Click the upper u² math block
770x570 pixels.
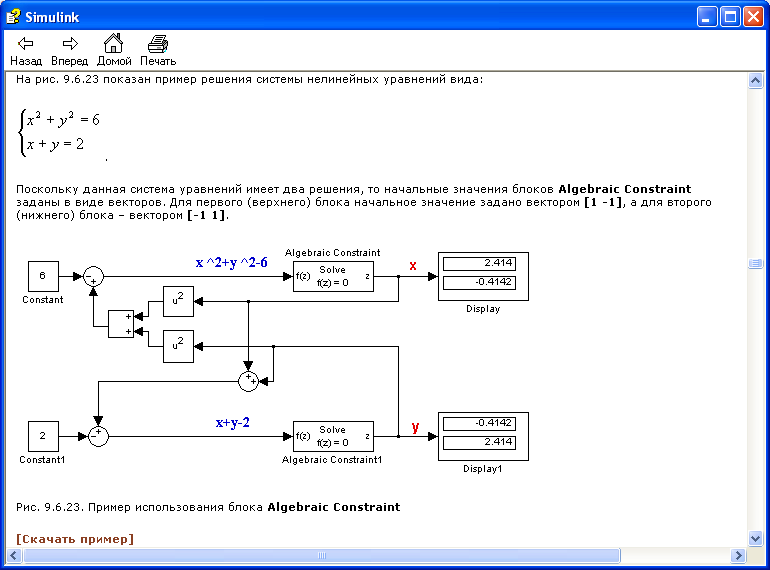[x=178, y=301]
